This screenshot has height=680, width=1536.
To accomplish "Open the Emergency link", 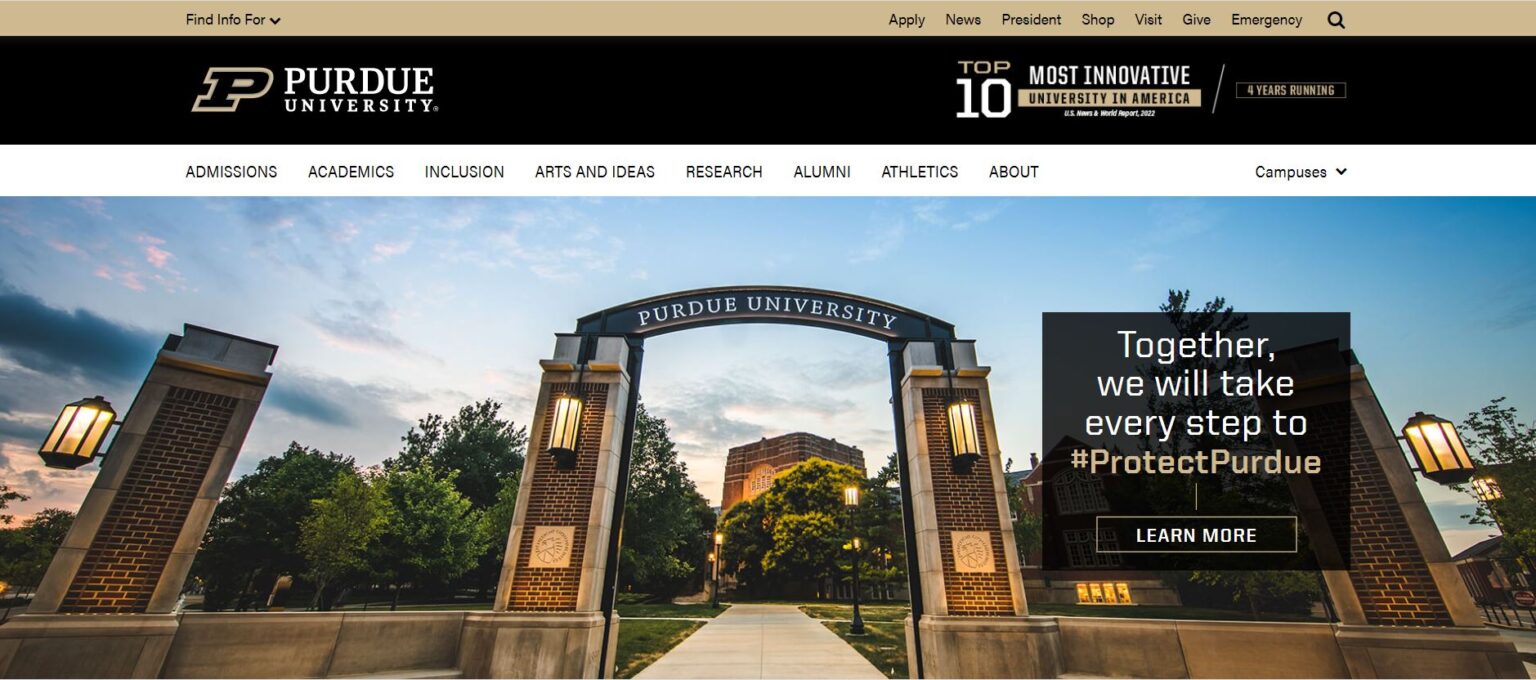I will point(1267,20).
